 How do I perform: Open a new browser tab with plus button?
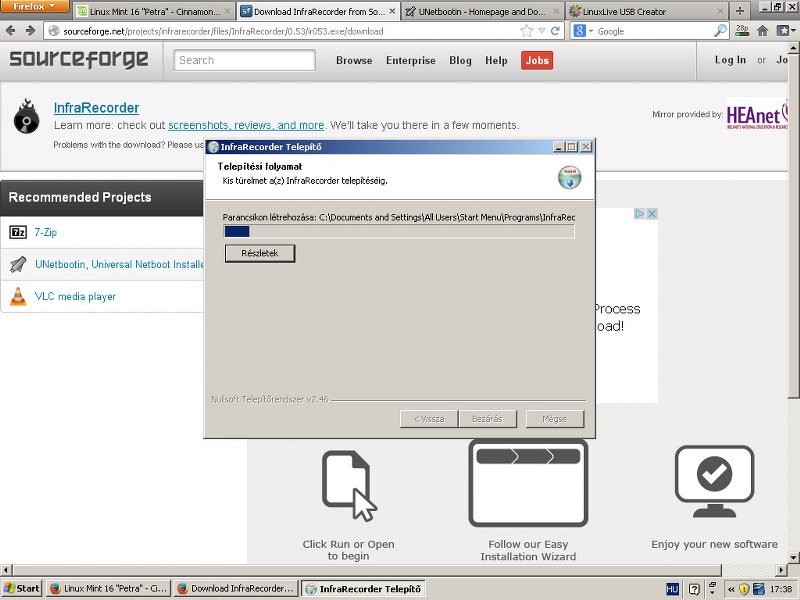pos(740,11)
